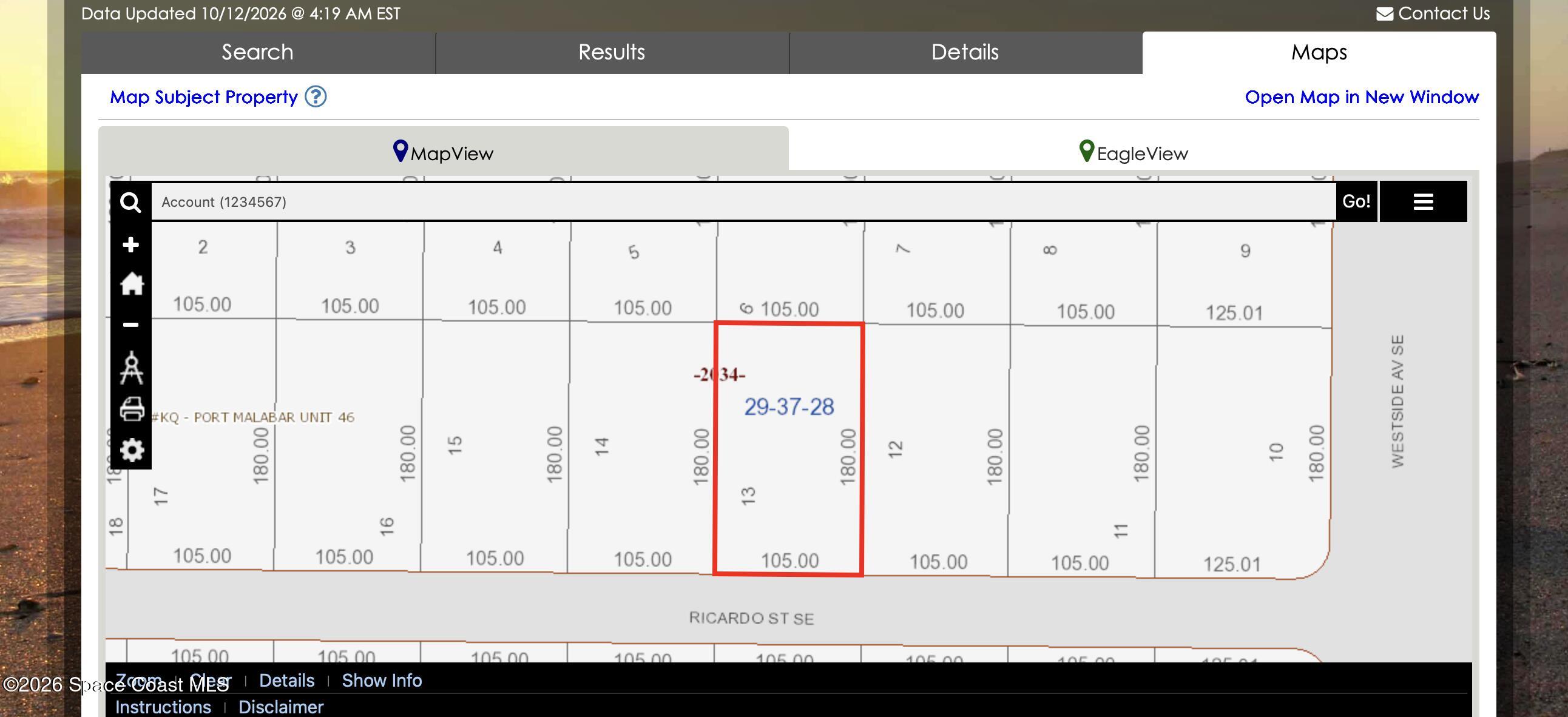Click lot 14 parcel on map
Image resolution: width=1568 pixels, height=717 pixels.
(x=642, y=446)
